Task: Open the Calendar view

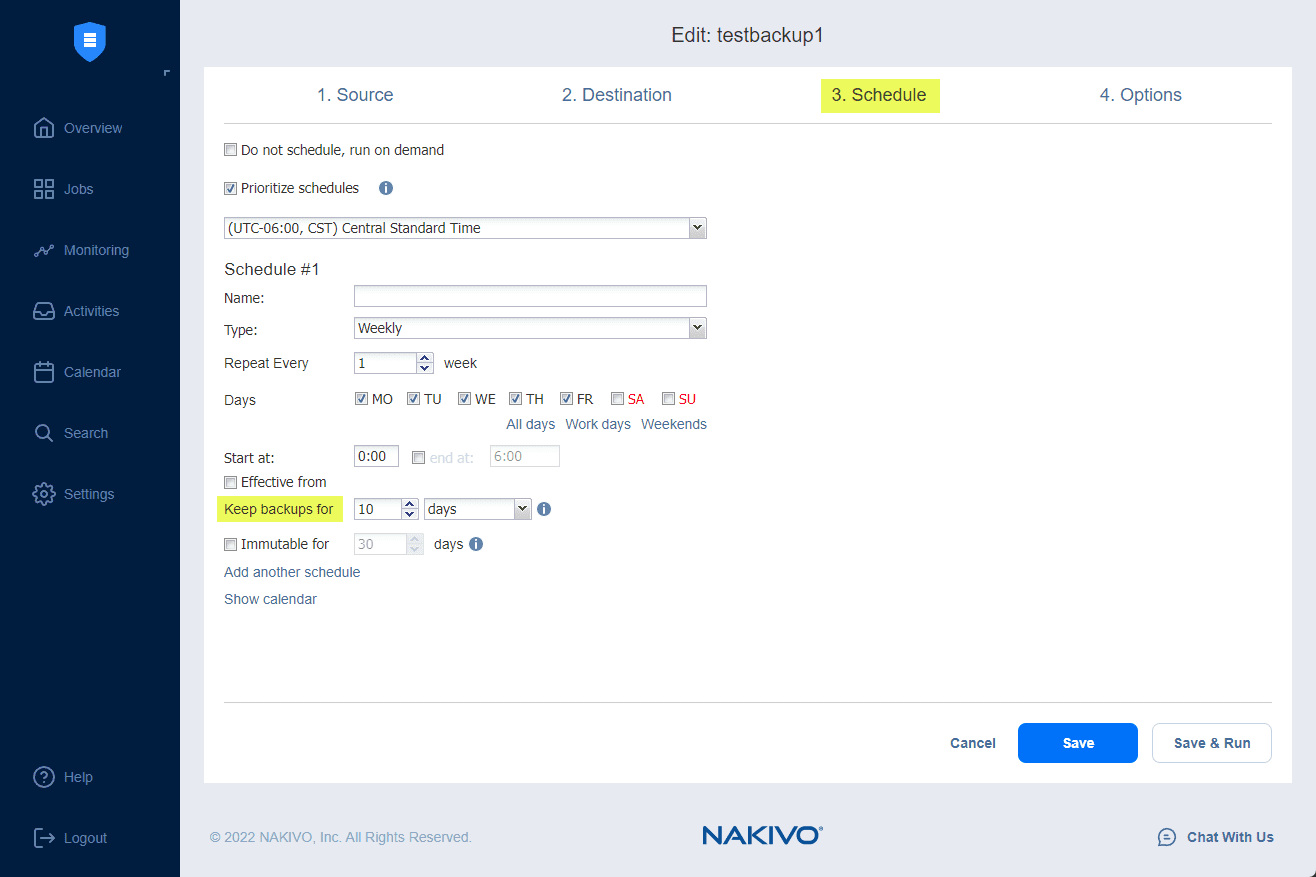Action: click(x=91, y=372)
